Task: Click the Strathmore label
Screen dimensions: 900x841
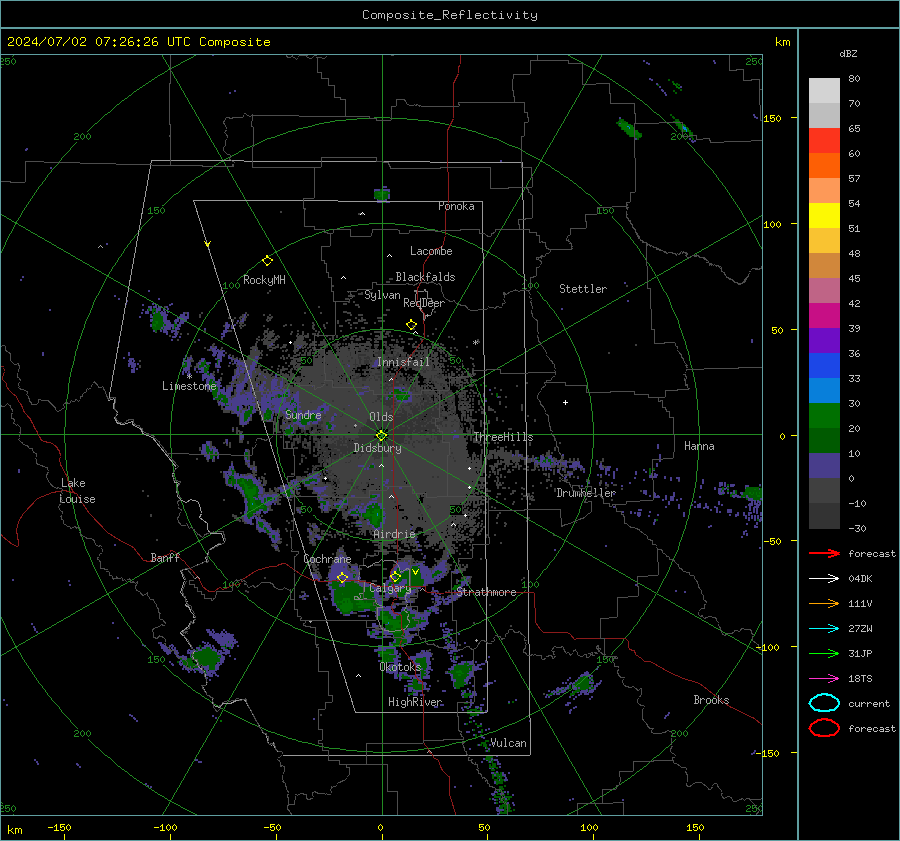Action: click(x=486, y=592)
